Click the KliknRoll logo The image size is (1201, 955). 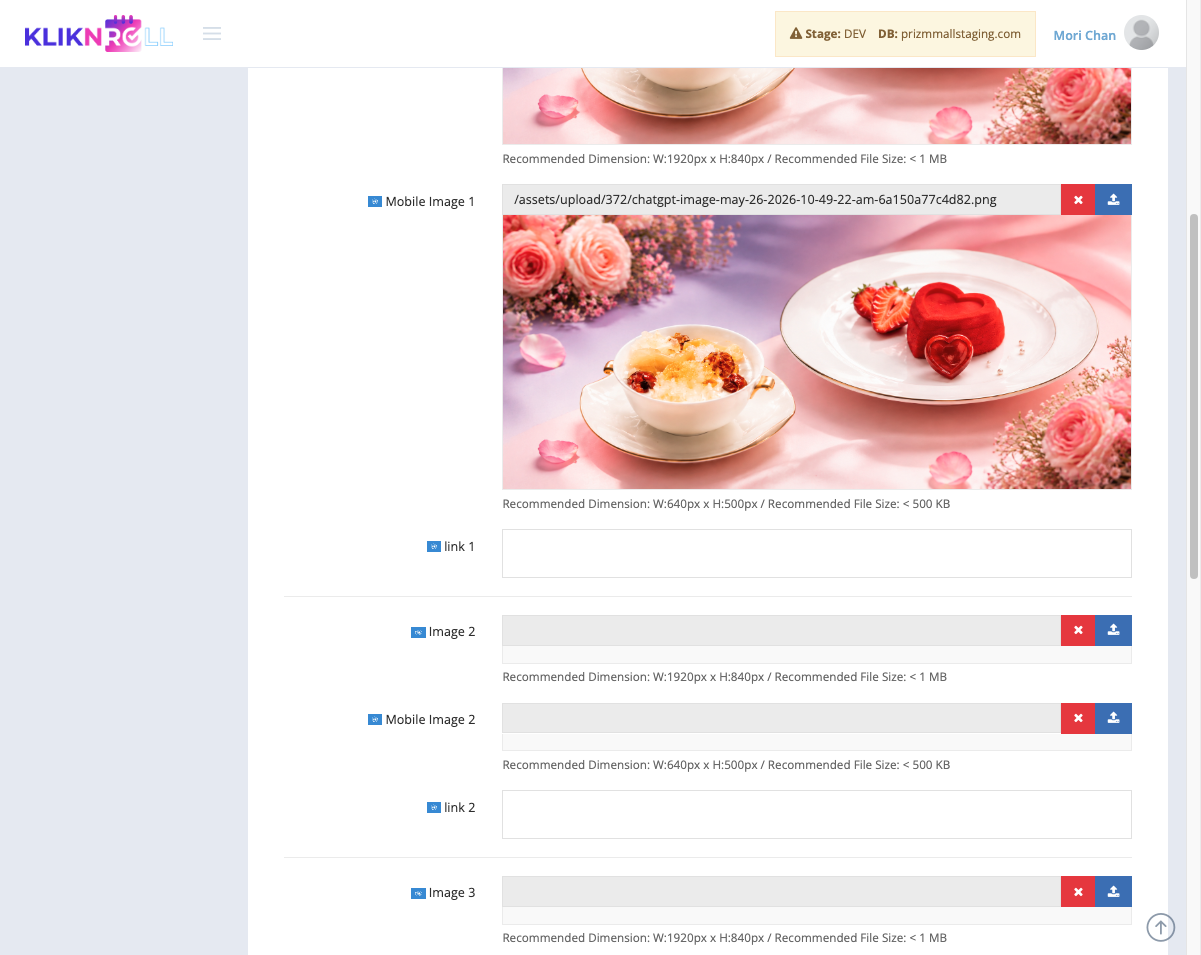point(99,34)
